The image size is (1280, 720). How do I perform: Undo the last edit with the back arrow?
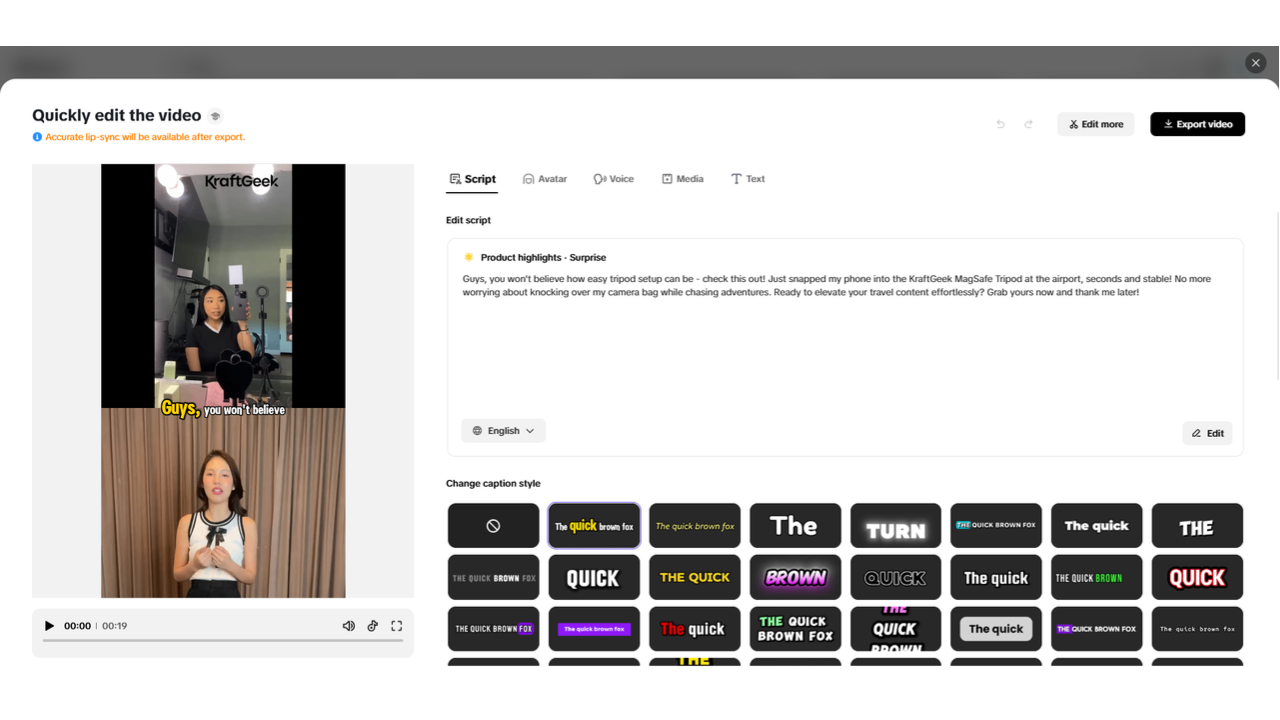pyautogui.click(x=1000, y=123)
